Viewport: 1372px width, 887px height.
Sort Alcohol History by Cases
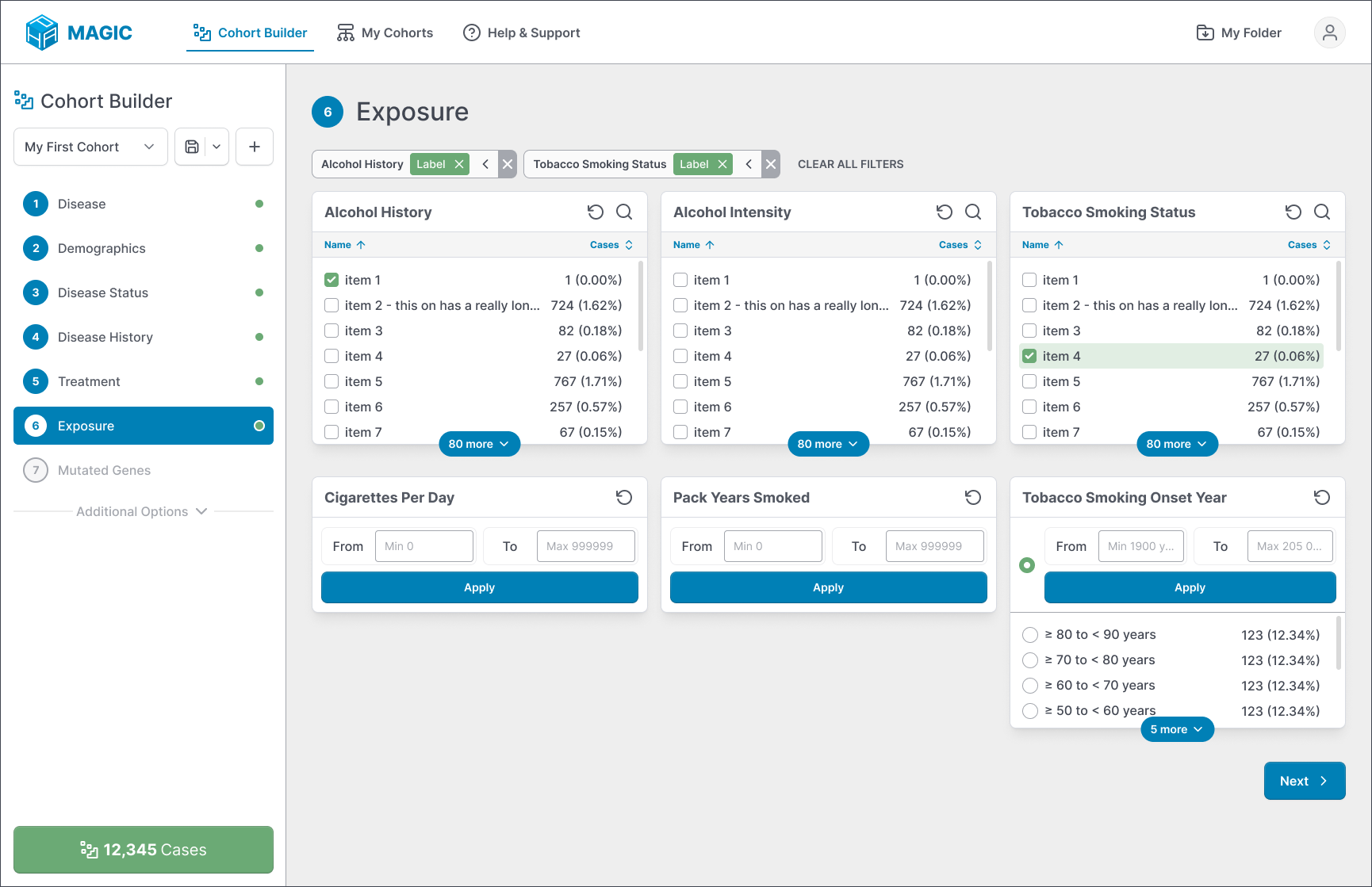pyautogui.click(x=611, y=245)
